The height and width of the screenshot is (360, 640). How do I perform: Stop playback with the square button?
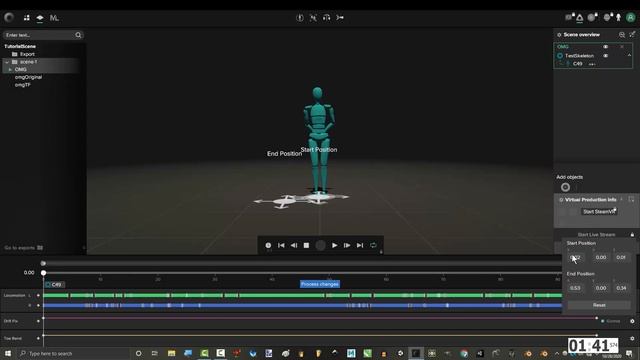click(307, 245)
